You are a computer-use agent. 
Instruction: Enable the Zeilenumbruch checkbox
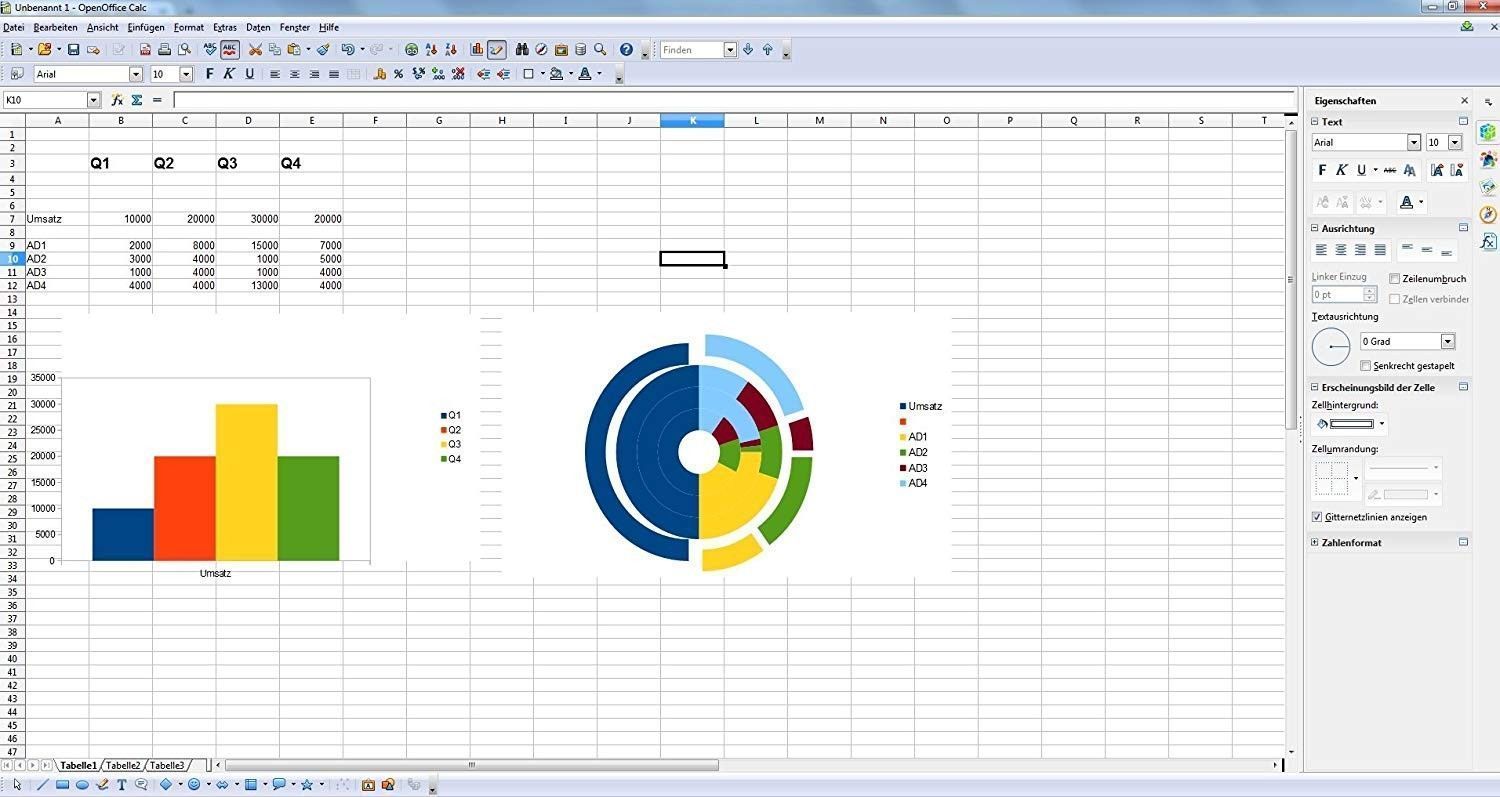1395,279
